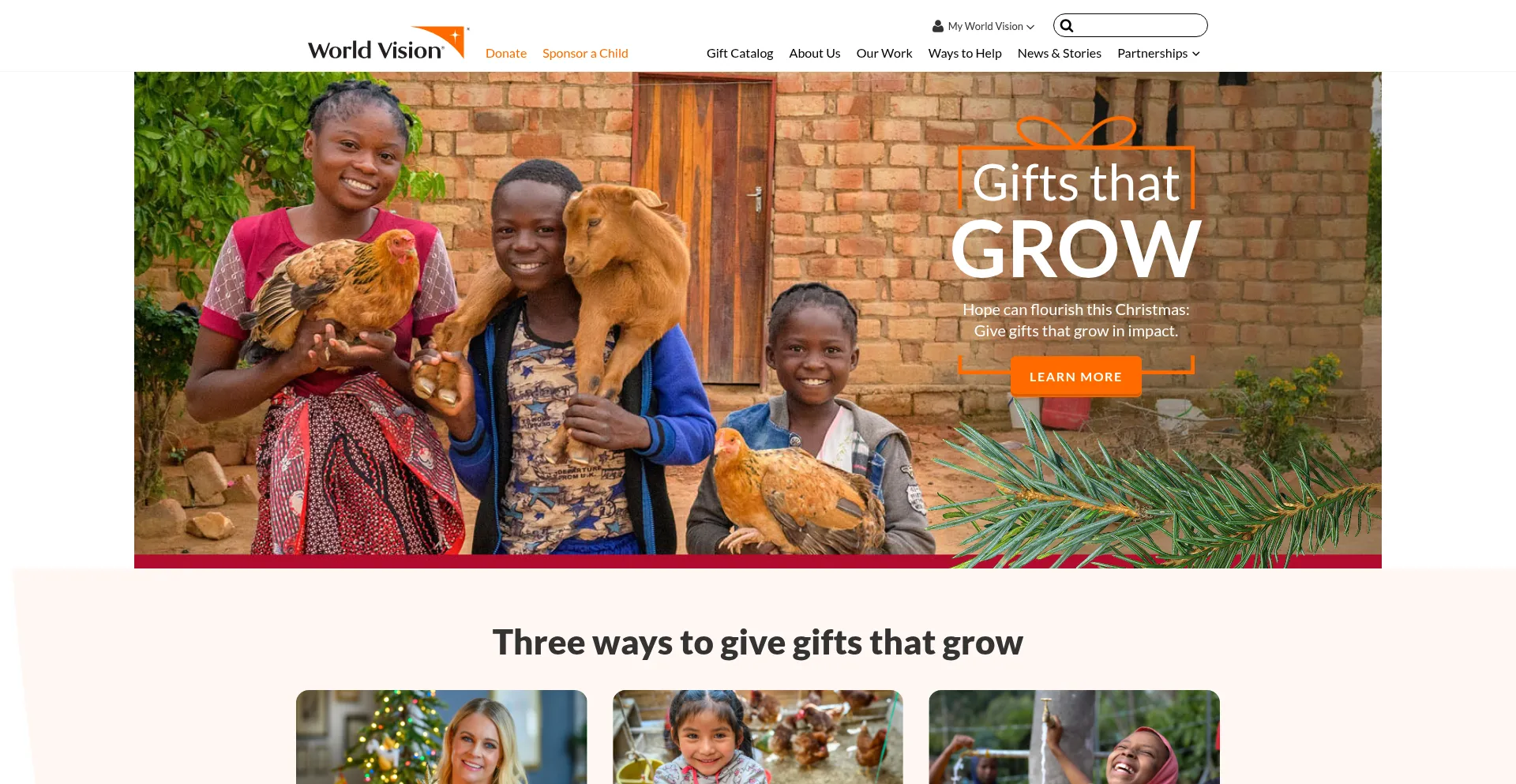Open Sponsor a Child link
Viewport: 1516px width, 784px height.
pyautogui.click(x=585, y=53)
